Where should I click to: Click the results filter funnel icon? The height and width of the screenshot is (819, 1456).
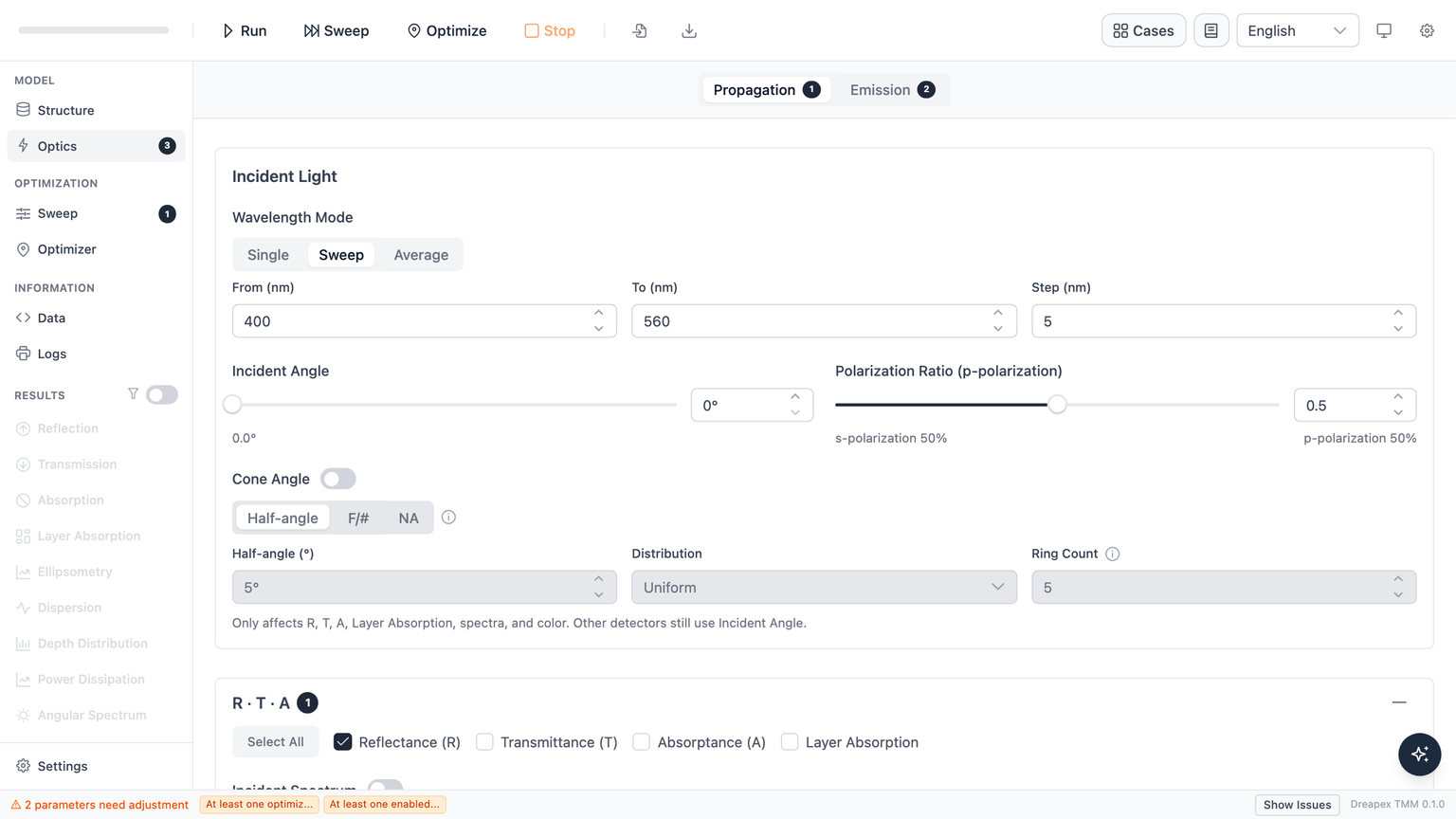[133, 394]
